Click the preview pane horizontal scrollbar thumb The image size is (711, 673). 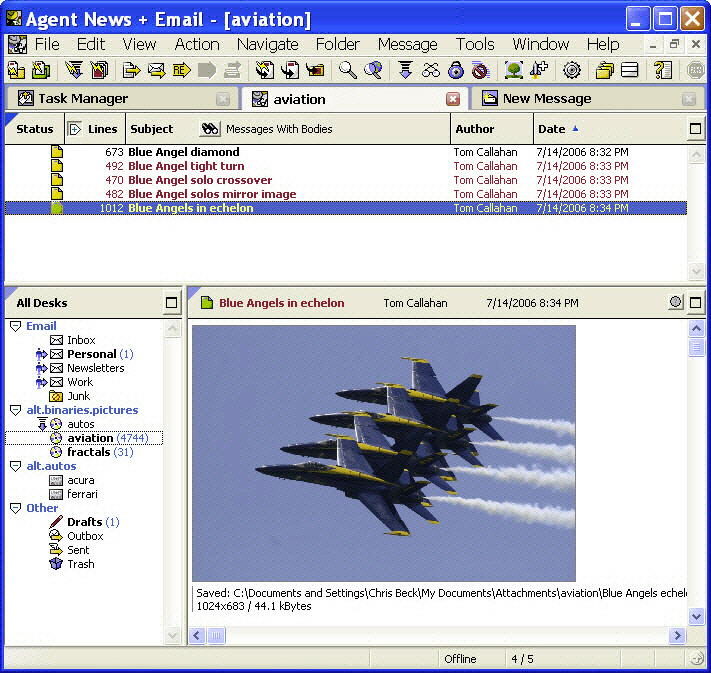[216, 635]
